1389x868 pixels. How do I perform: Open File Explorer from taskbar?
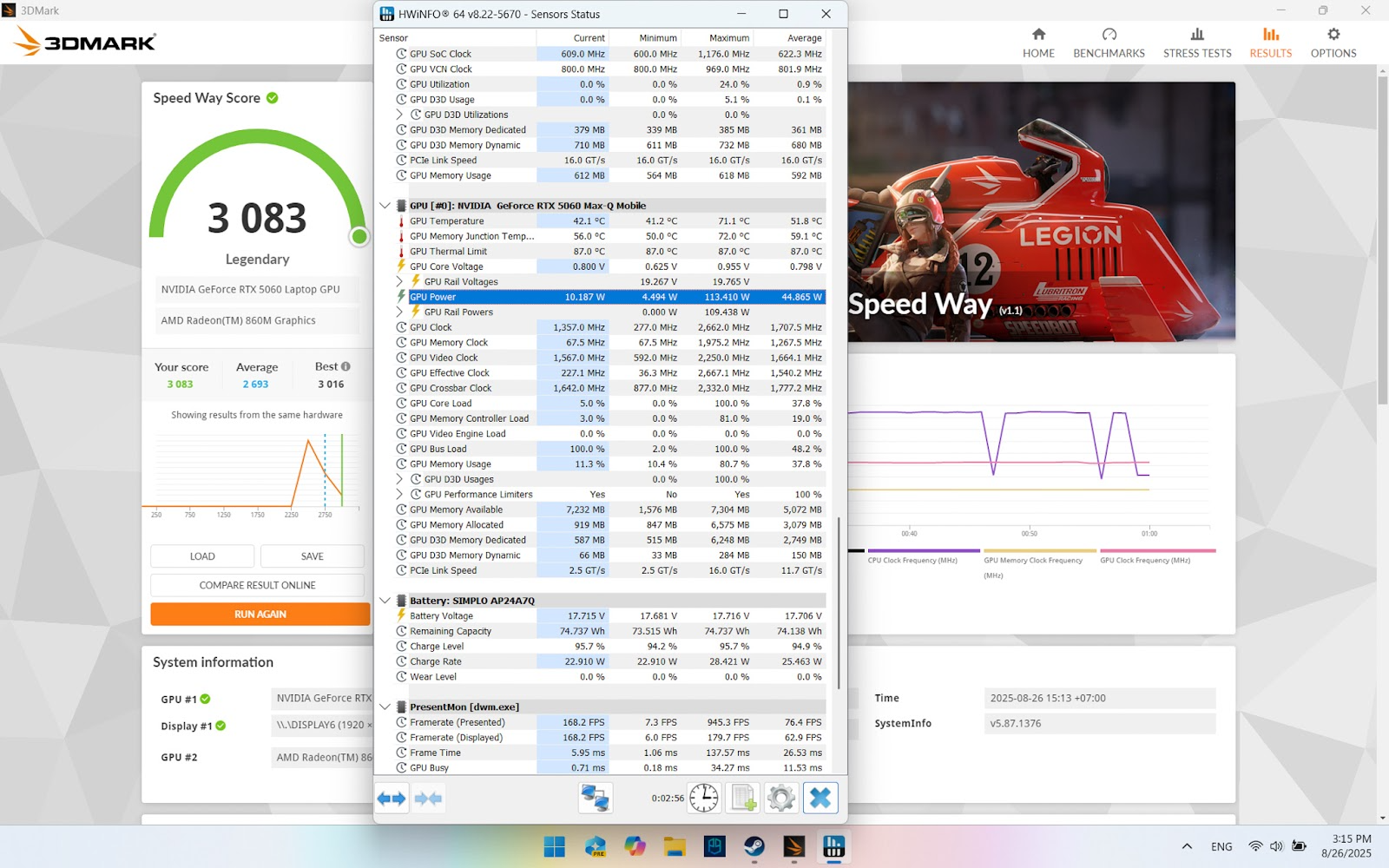(x=675, y=846)
